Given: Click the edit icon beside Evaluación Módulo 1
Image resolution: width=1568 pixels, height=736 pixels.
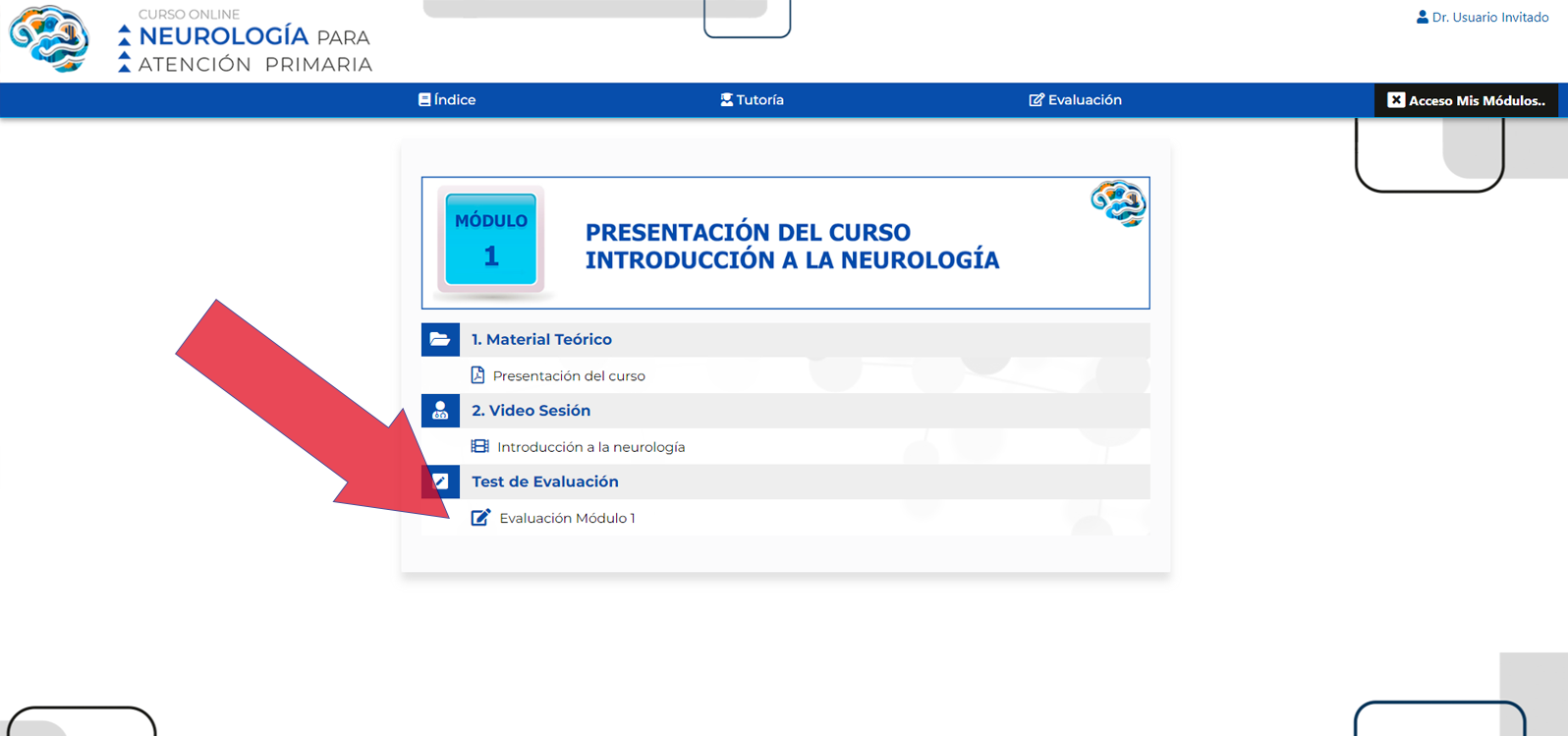Looking at the screenshot, I should (480, 518).
